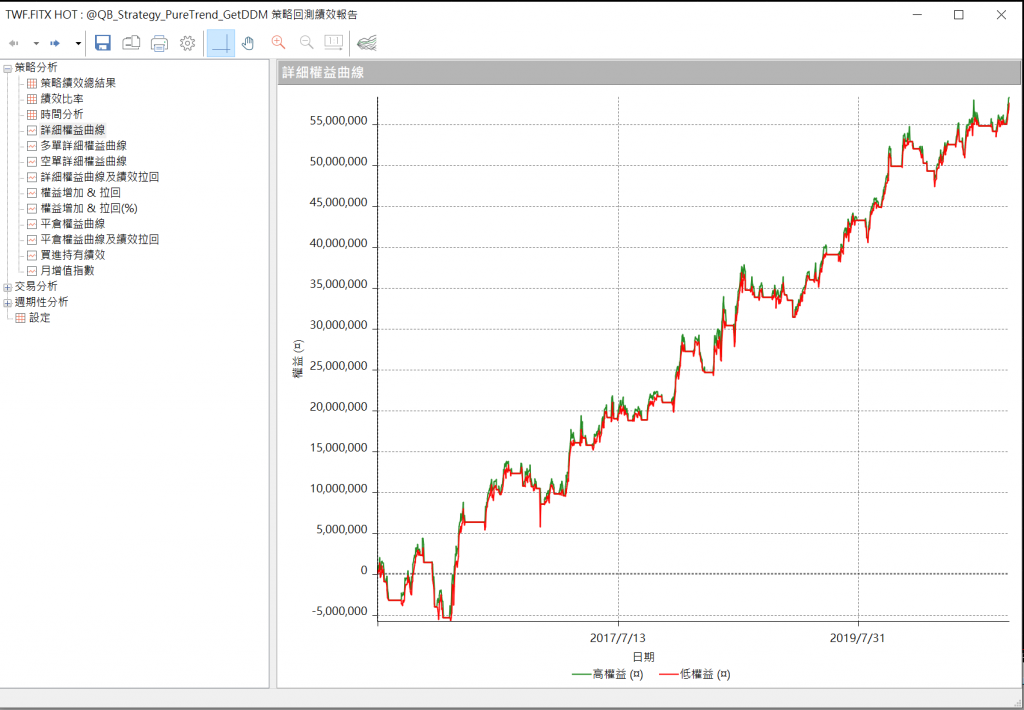Click the blue forward navigation arrow
The image size is (1024, 710).
click(x=56, y=44)
